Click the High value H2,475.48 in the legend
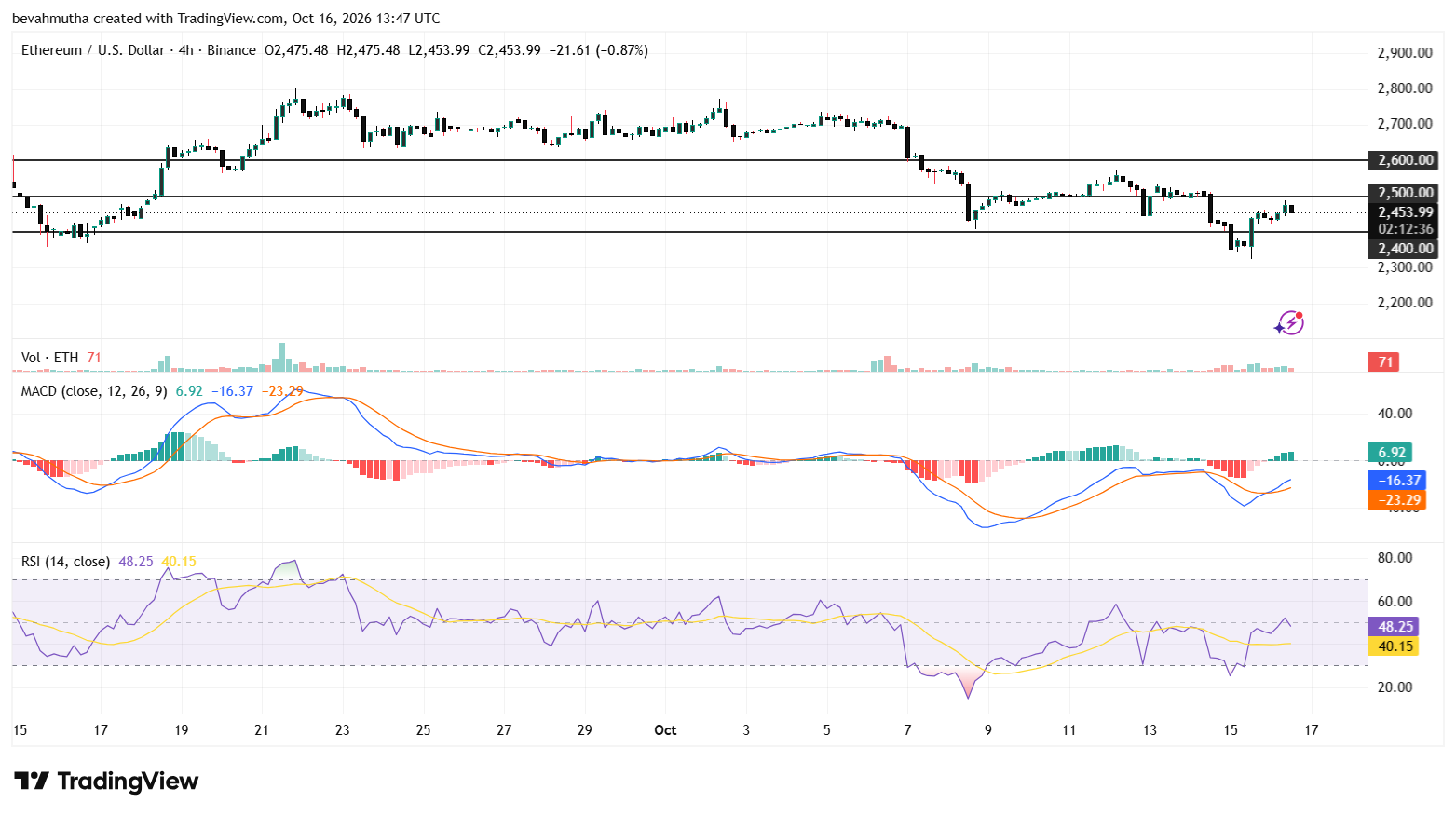 [x=368, y=50]
